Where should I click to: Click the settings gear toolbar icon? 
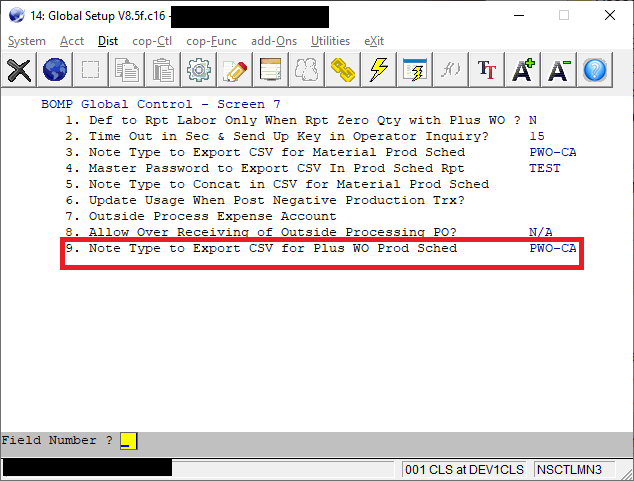199,69
